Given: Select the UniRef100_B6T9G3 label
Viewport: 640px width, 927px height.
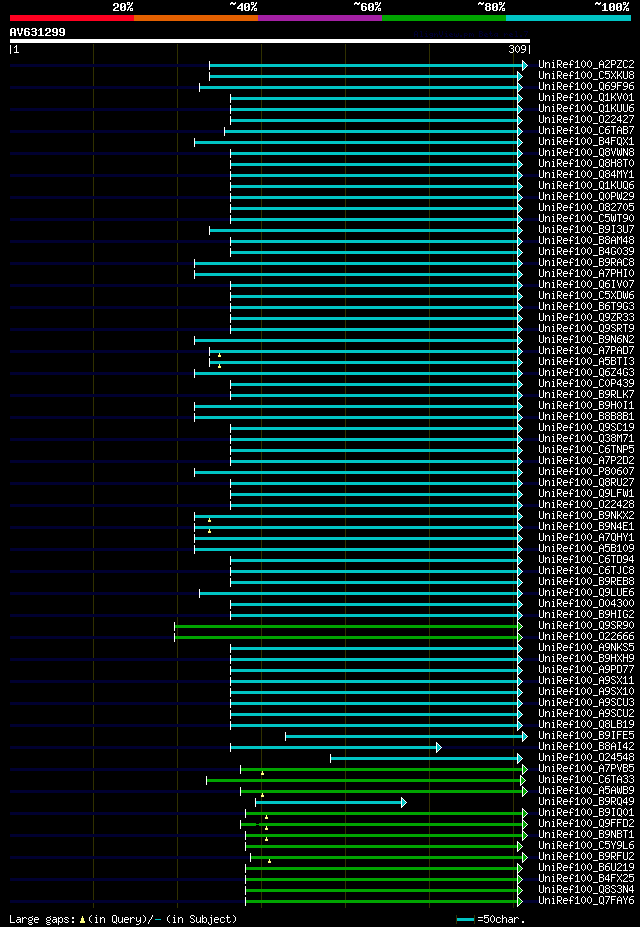Looking at the screenshot, I should tap(586, 307).
